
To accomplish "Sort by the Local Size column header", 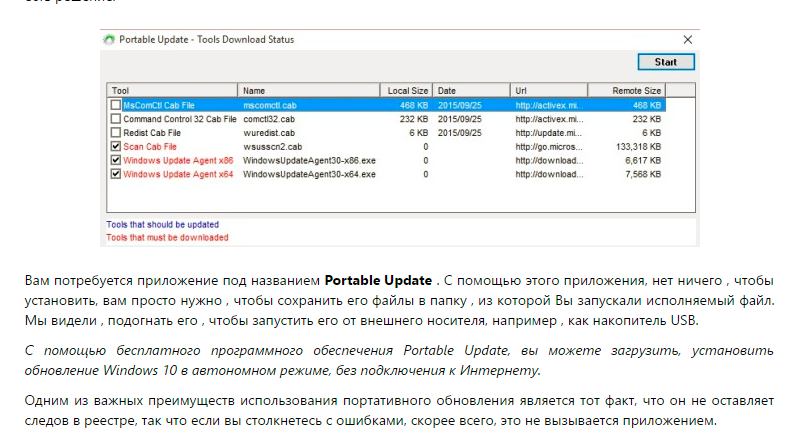I will tap(407, 91).
